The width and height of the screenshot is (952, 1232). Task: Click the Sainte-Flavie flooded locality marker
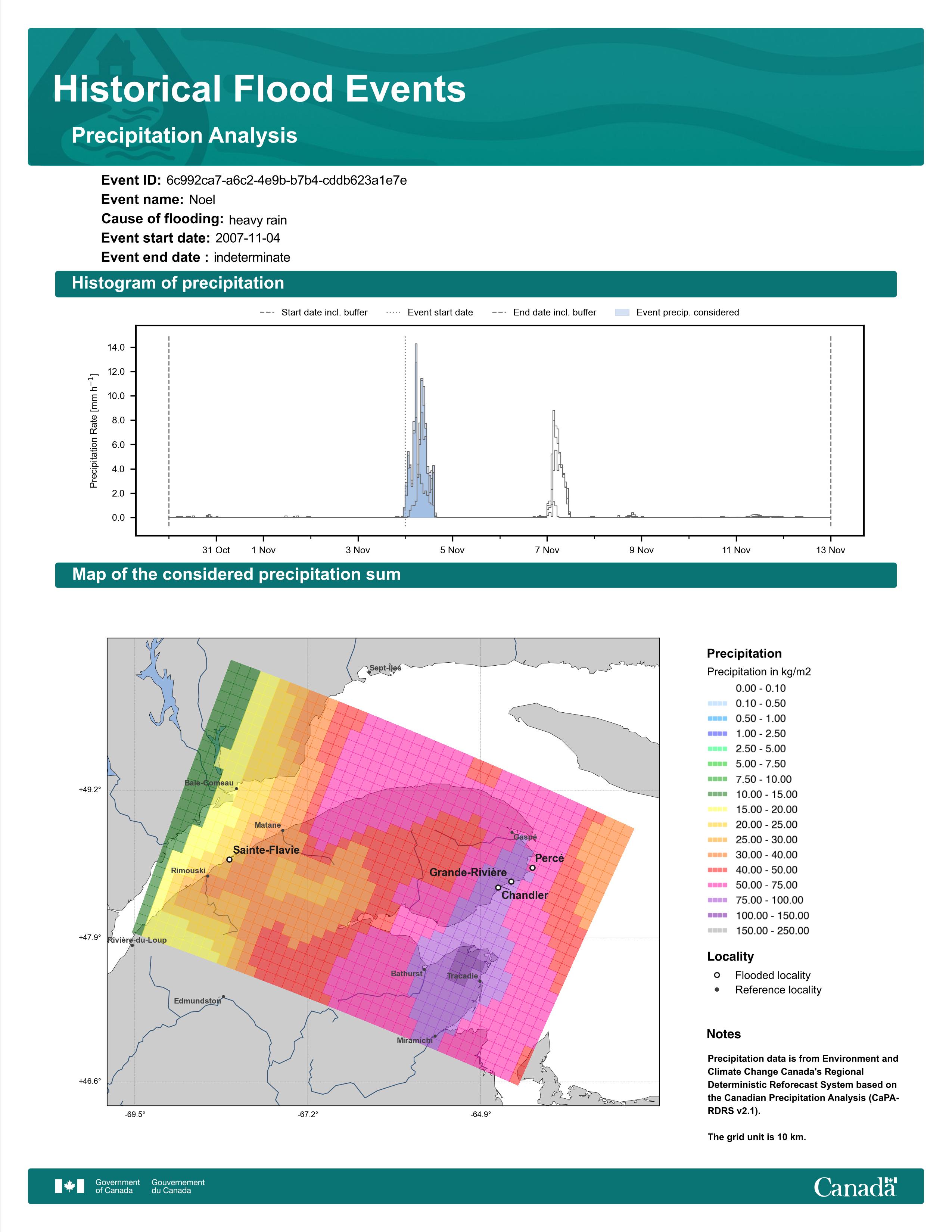pyautogui.click(x=230, y=860)
